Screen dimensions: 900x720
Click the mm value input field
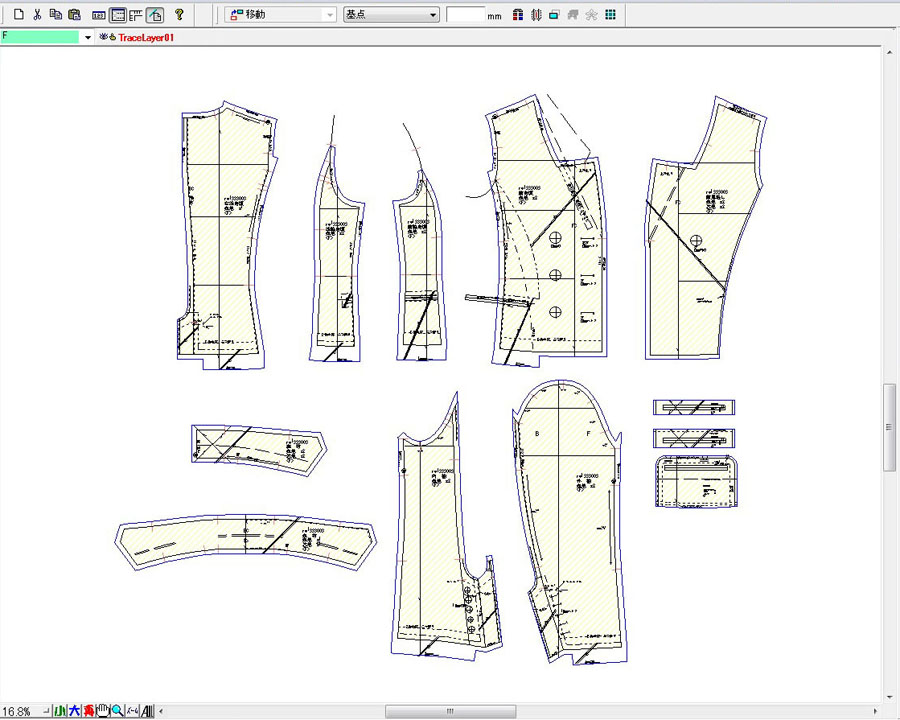465,15
